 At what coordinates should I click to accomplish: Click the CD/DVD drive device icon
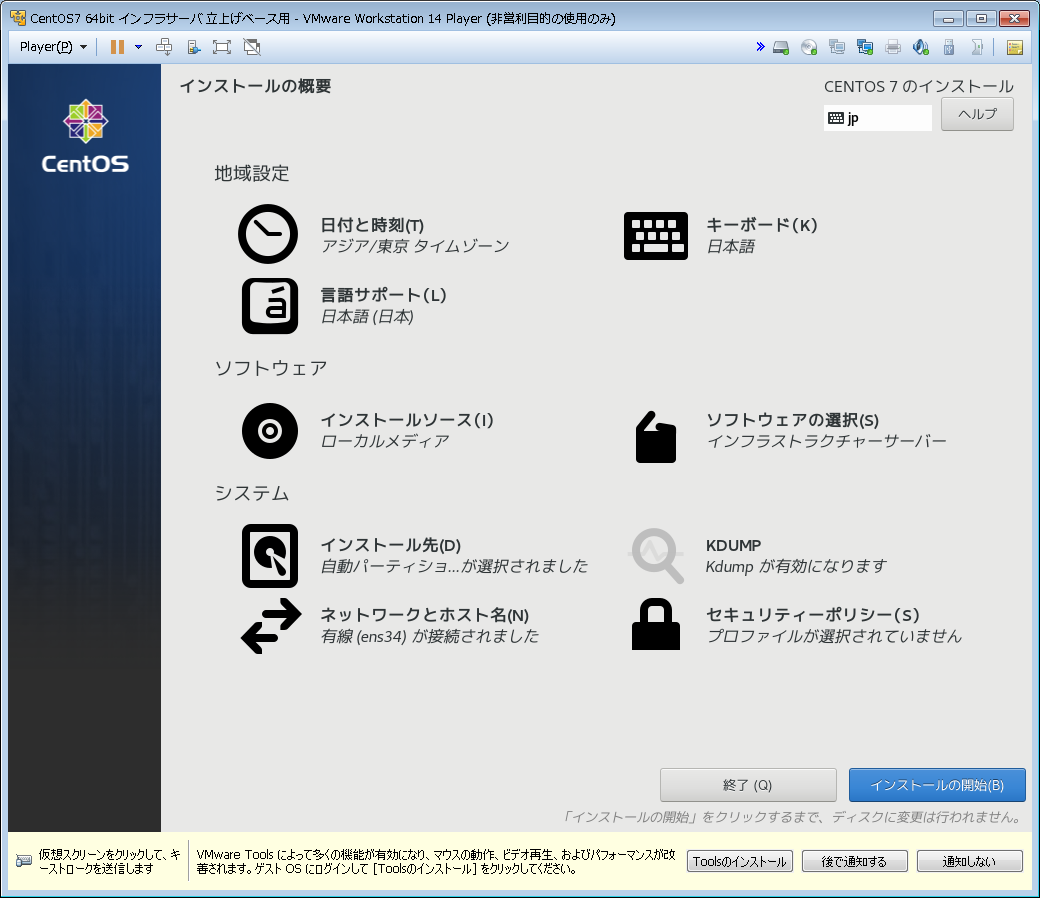coord(809,47)
